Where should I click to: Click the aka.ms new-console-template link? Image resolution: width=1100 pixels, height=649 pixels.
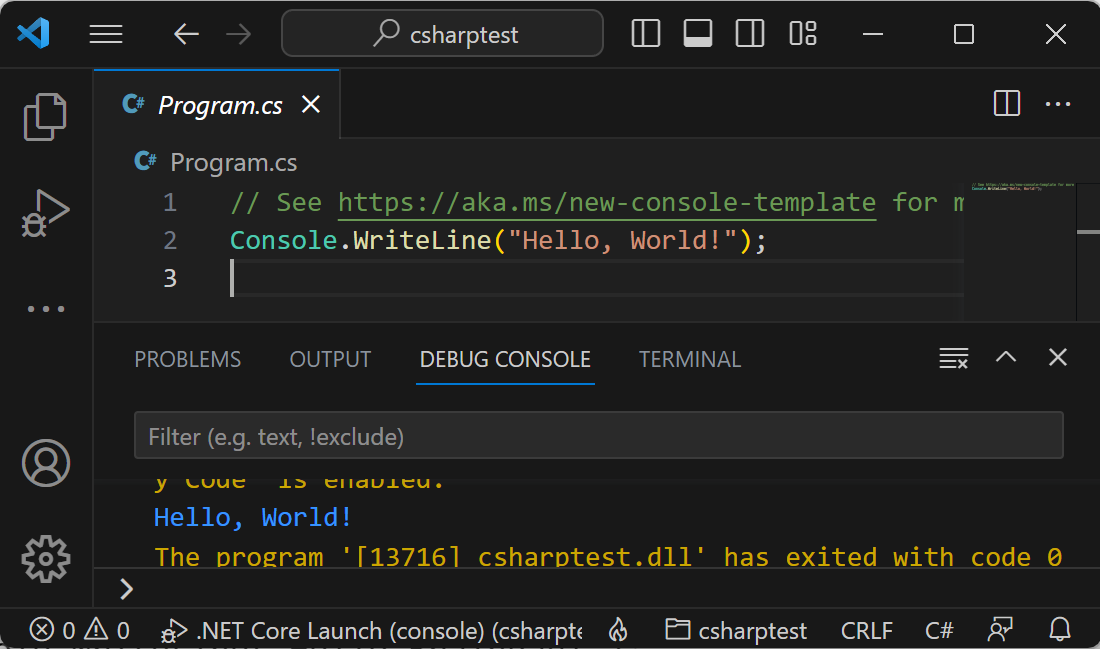(607, 203)
